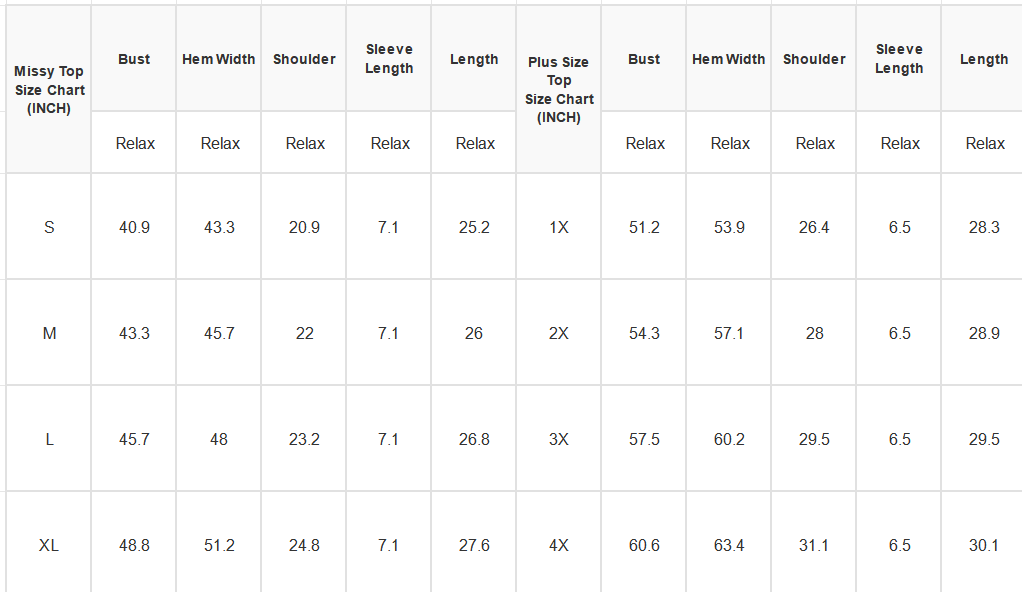1022x592 pixels.
Task: Select size M row label
Action: [x=49, y=333]
